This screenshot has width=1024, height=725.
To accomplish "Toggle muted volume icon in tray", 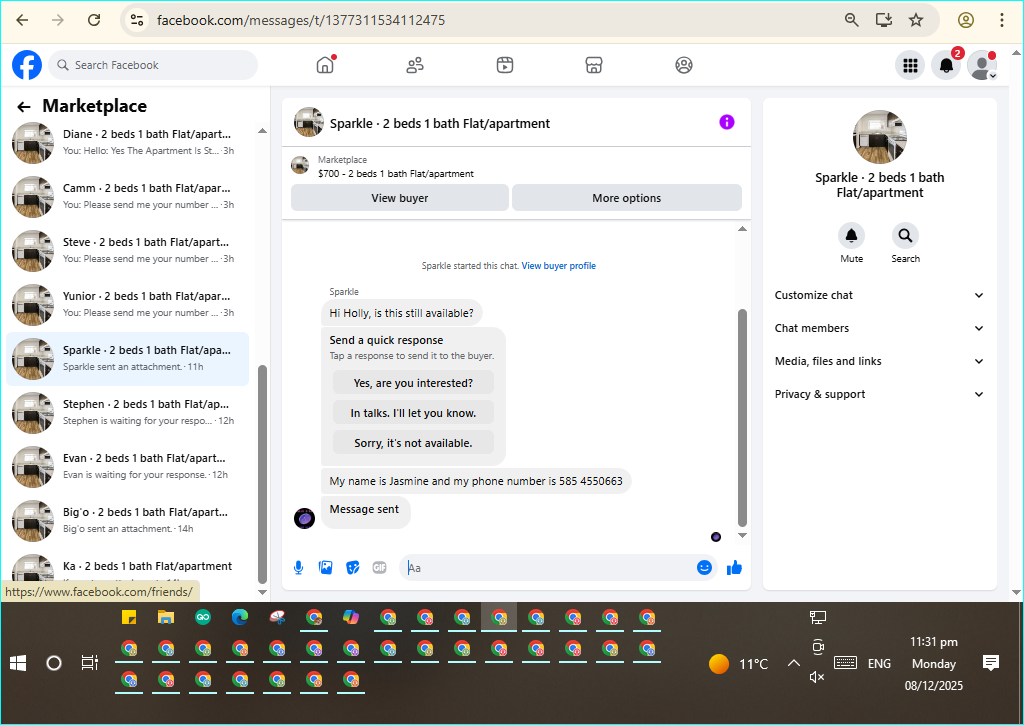I will point(817,677).
